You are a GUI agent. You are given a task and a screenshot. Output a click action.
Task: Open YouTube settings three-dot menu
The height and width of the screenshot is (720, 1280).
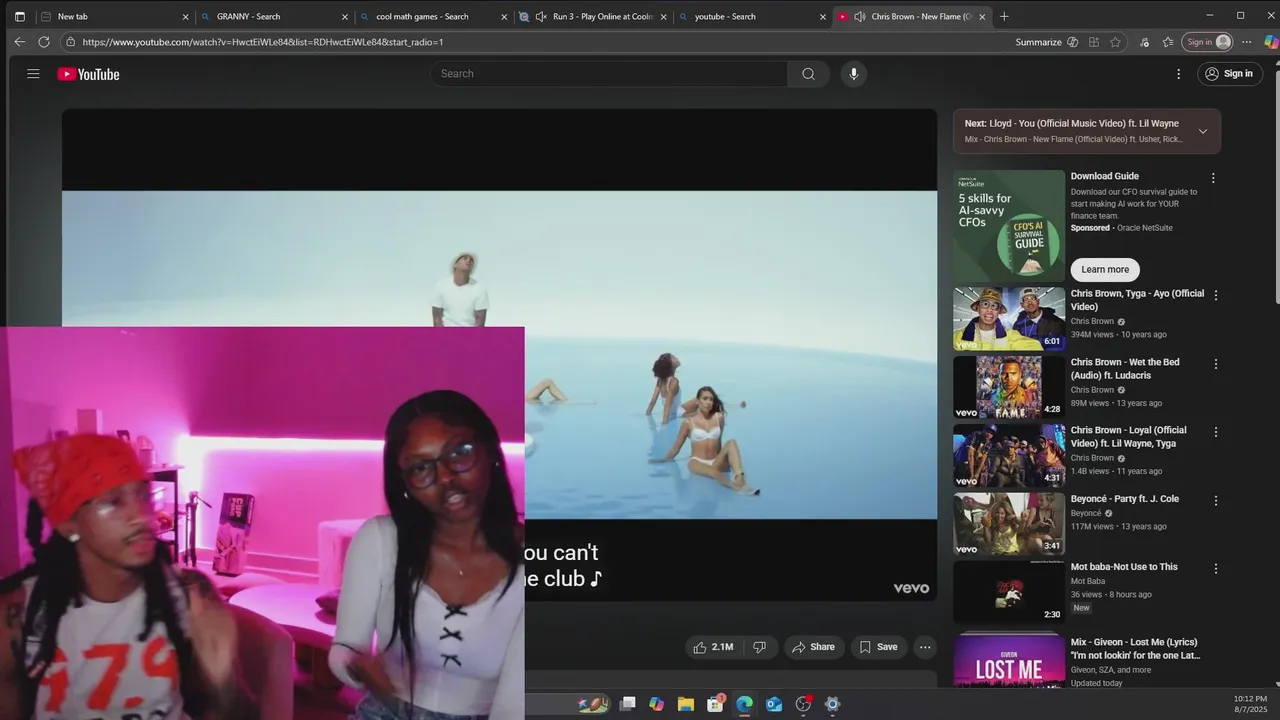pyautogui.click(x=1178, y=74)
